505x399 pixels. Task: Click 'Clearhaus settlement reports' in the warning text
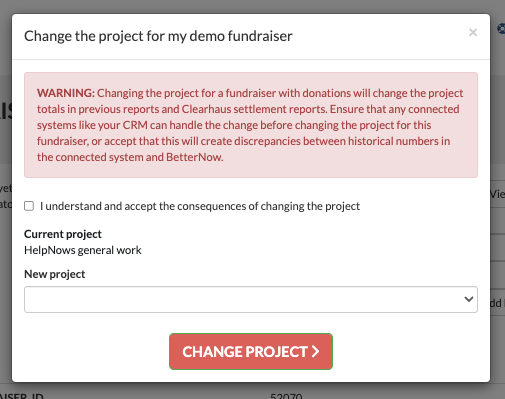[x=254, y=109]
